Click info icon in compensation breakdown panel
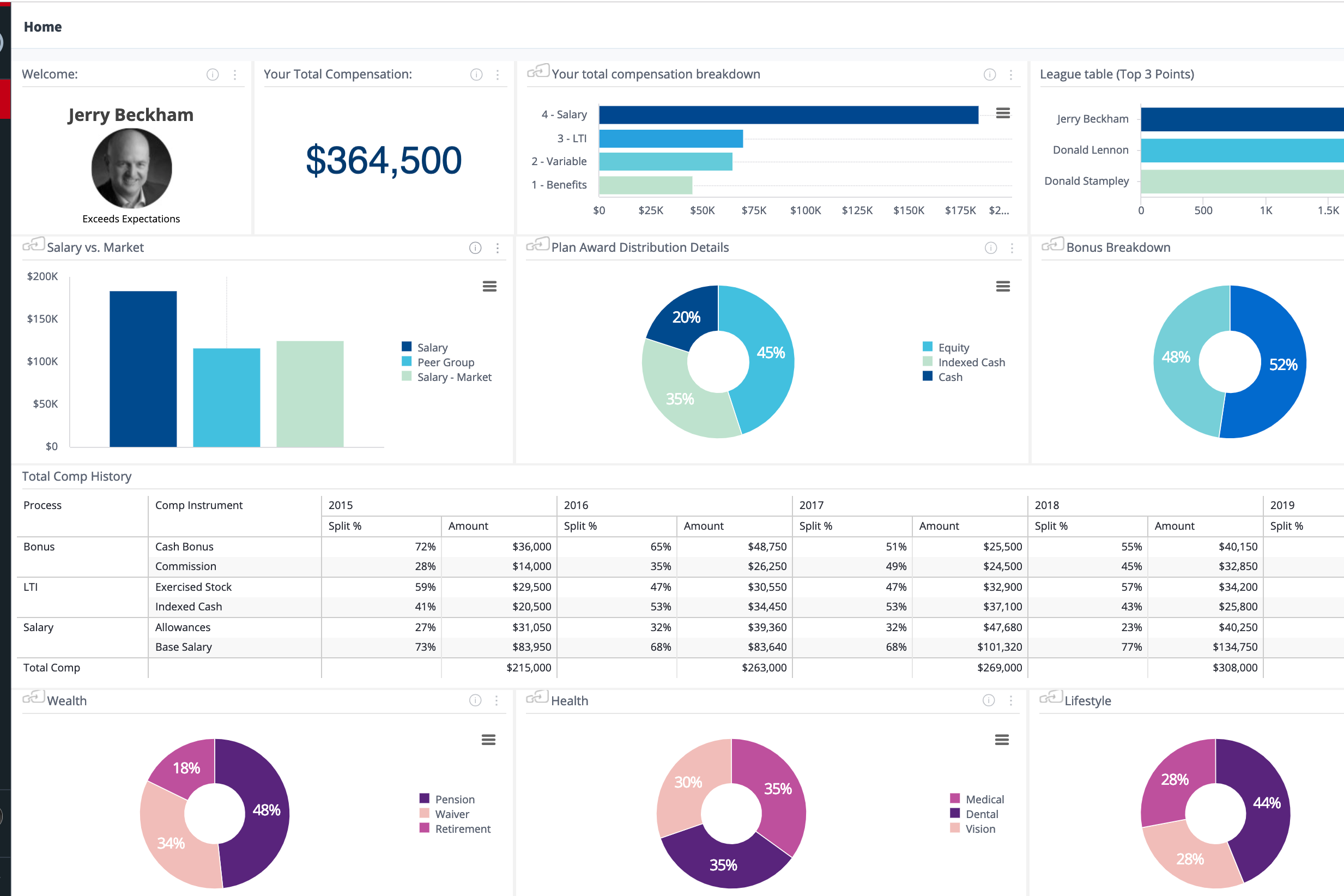 point(990,75)
